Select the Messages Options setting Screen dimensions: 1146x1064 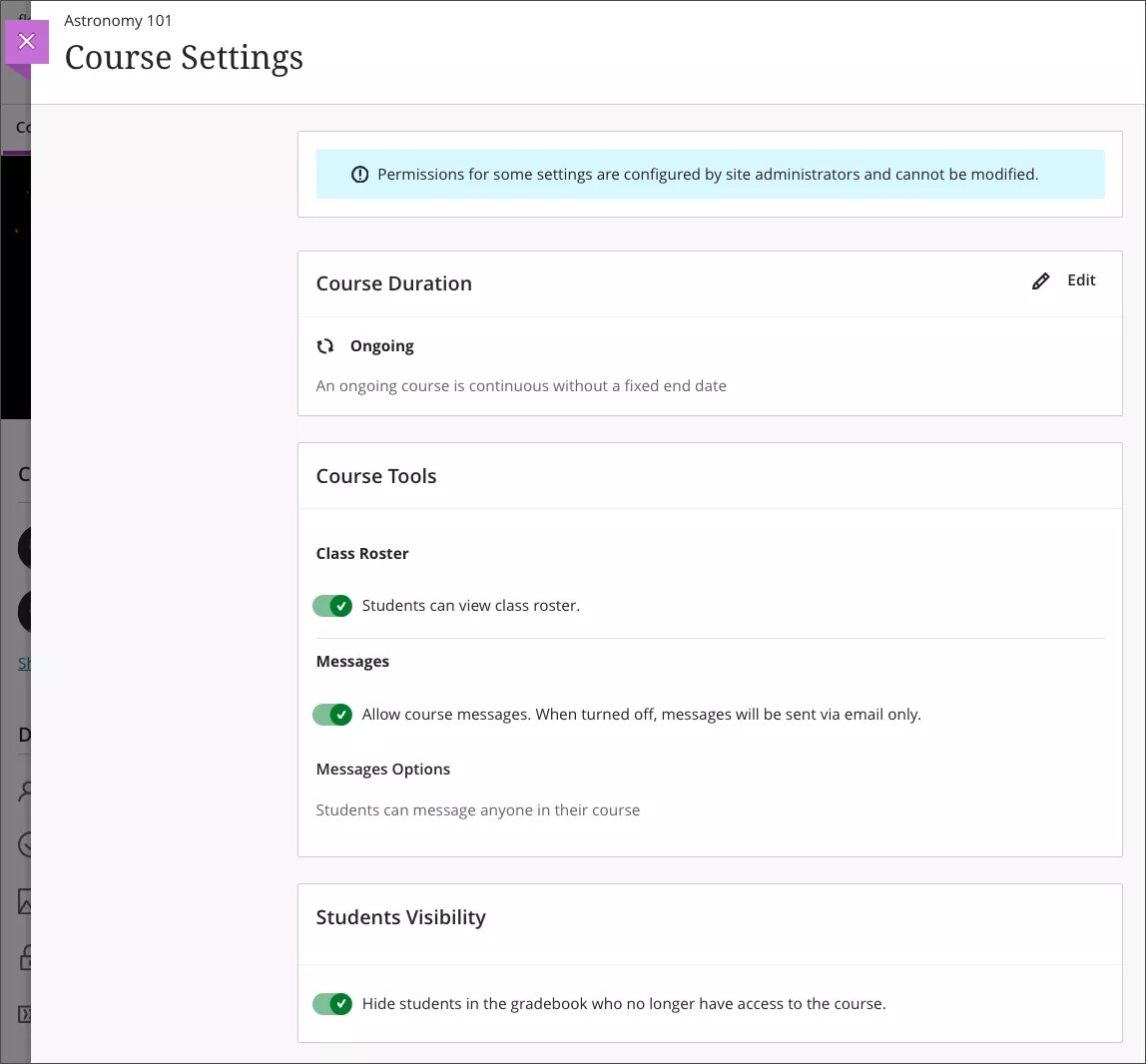382,769
